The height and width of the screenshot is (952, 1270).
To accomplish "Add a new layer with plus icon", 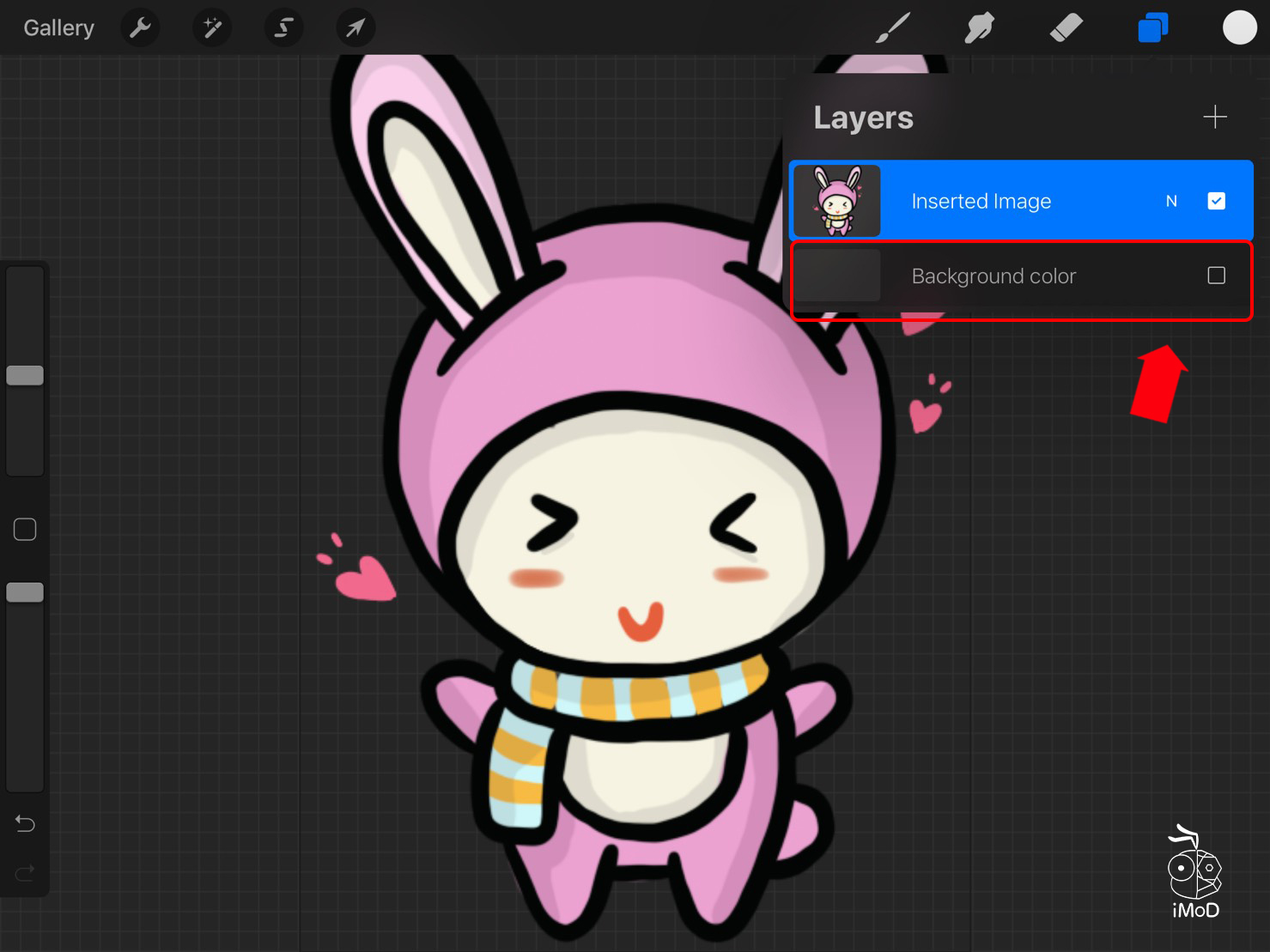I will 1214,117.
